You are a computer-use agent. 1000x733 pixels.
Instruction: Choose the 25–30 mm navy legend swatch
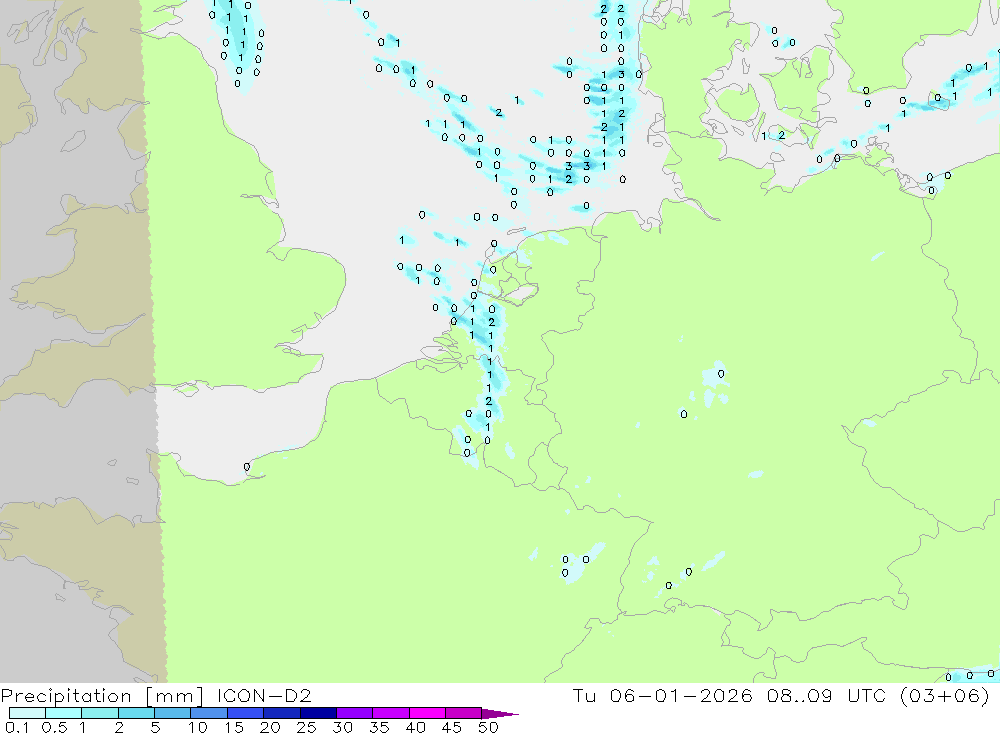(318, 713)
